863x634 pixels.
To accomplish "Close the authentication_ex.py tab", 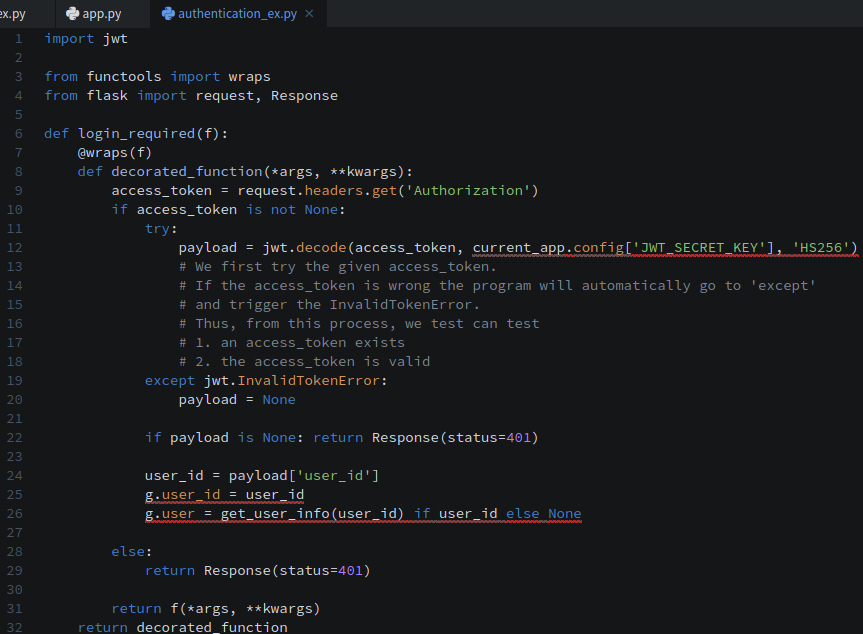I will point(309,14).
